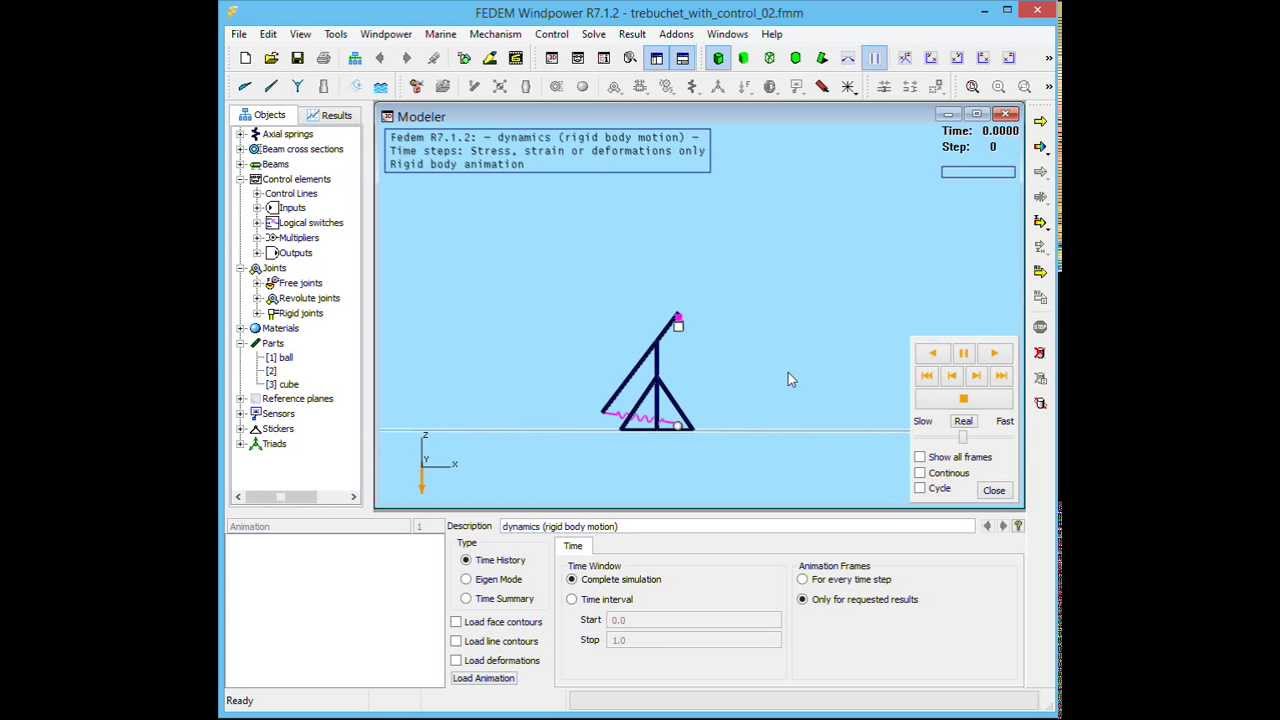
Task: Select Time interval radio button
Action: 572,599
